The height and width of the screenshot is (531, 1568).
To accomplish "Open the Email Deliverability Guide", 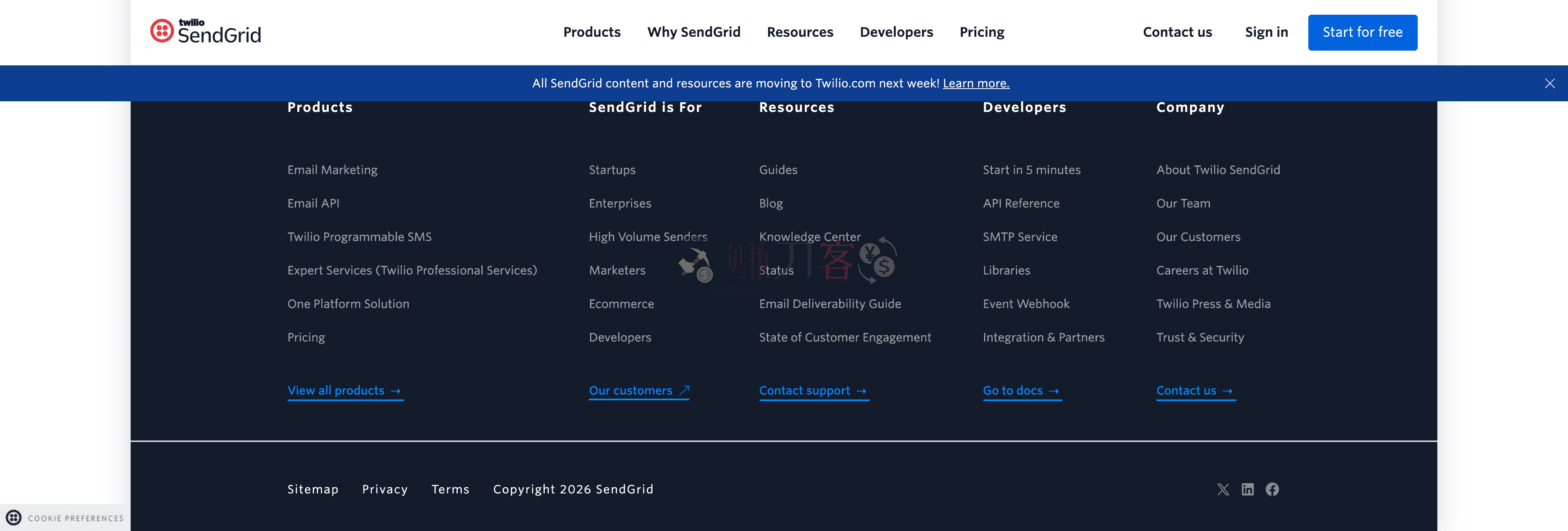I will point(830,303).
